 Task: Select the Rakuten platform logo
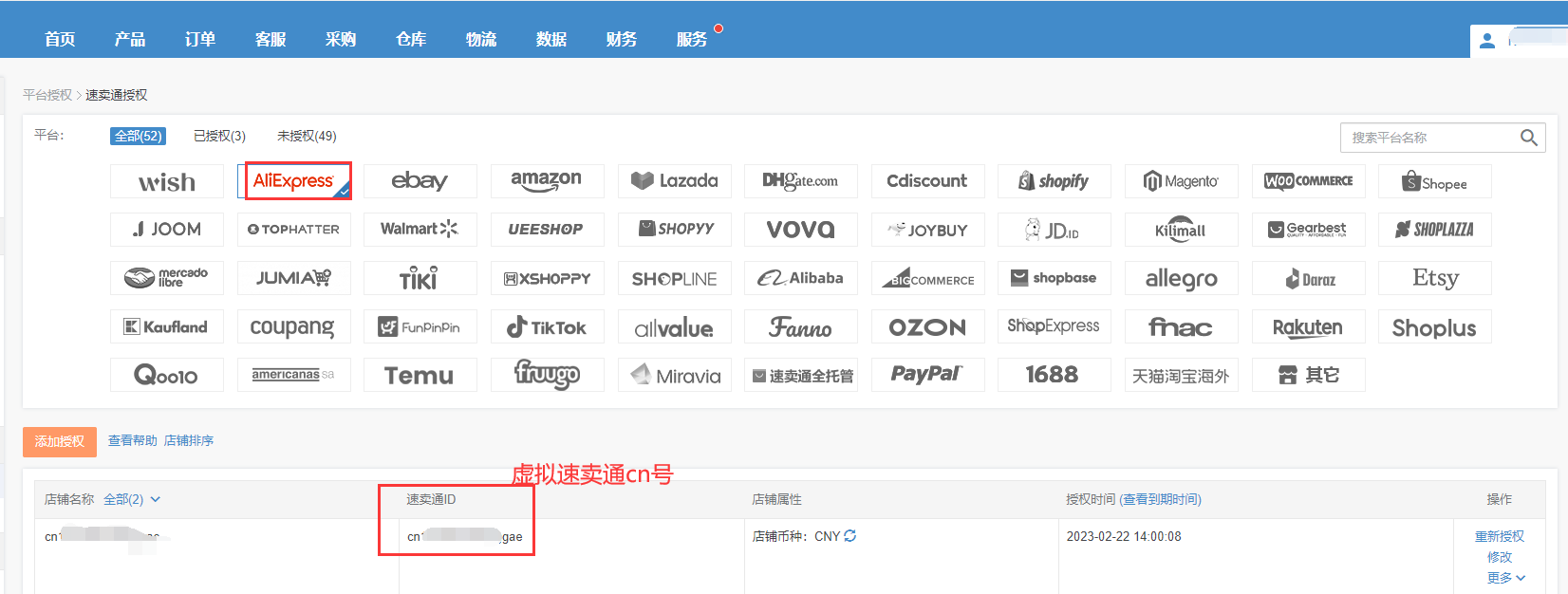[x=1309, y=326]
